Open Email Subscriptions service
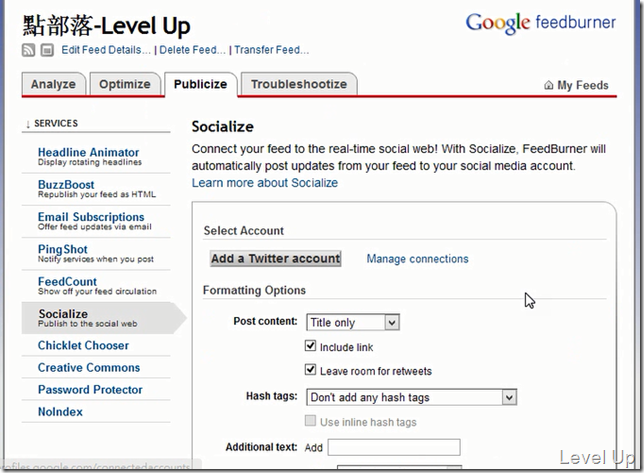 [x=91, y=217]
